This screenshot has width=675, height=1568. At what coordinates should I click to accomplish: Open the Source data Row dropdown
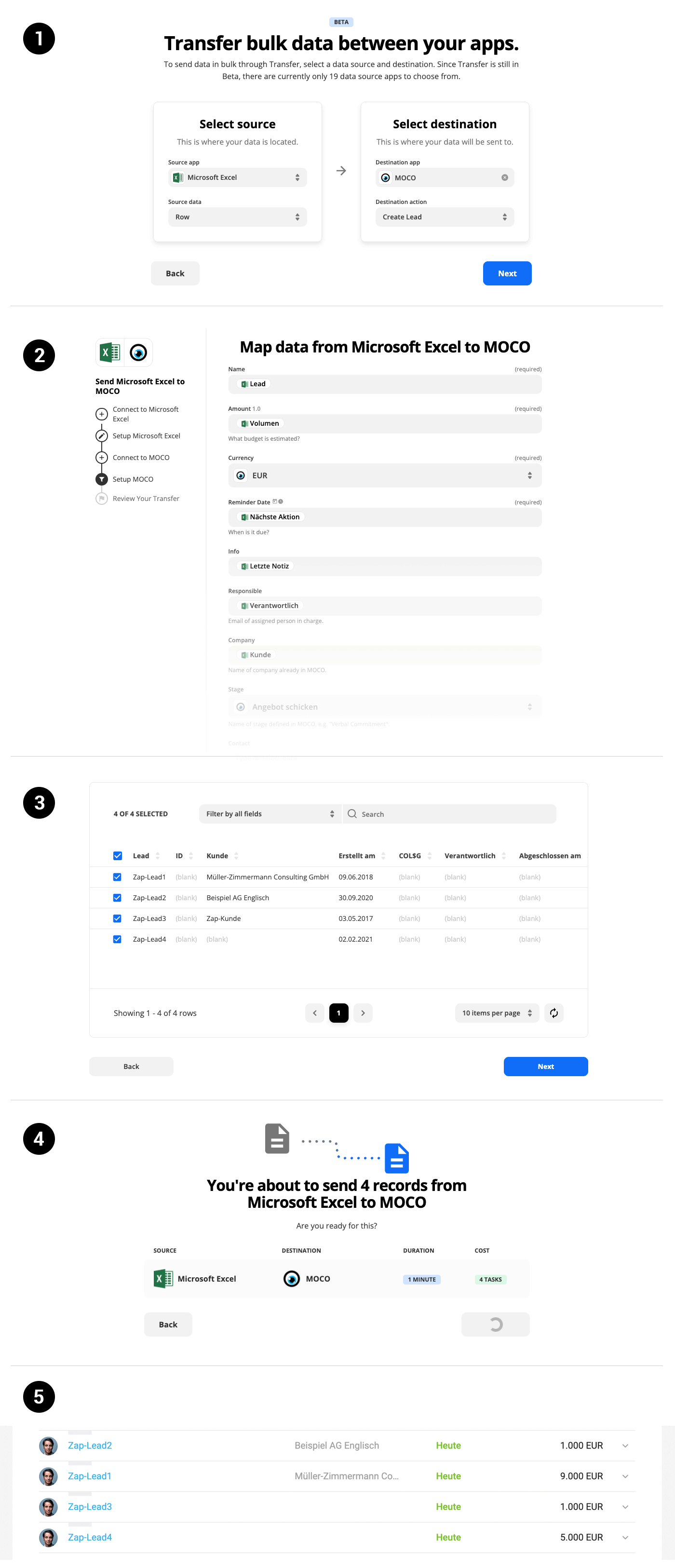[x=237, y=216]
